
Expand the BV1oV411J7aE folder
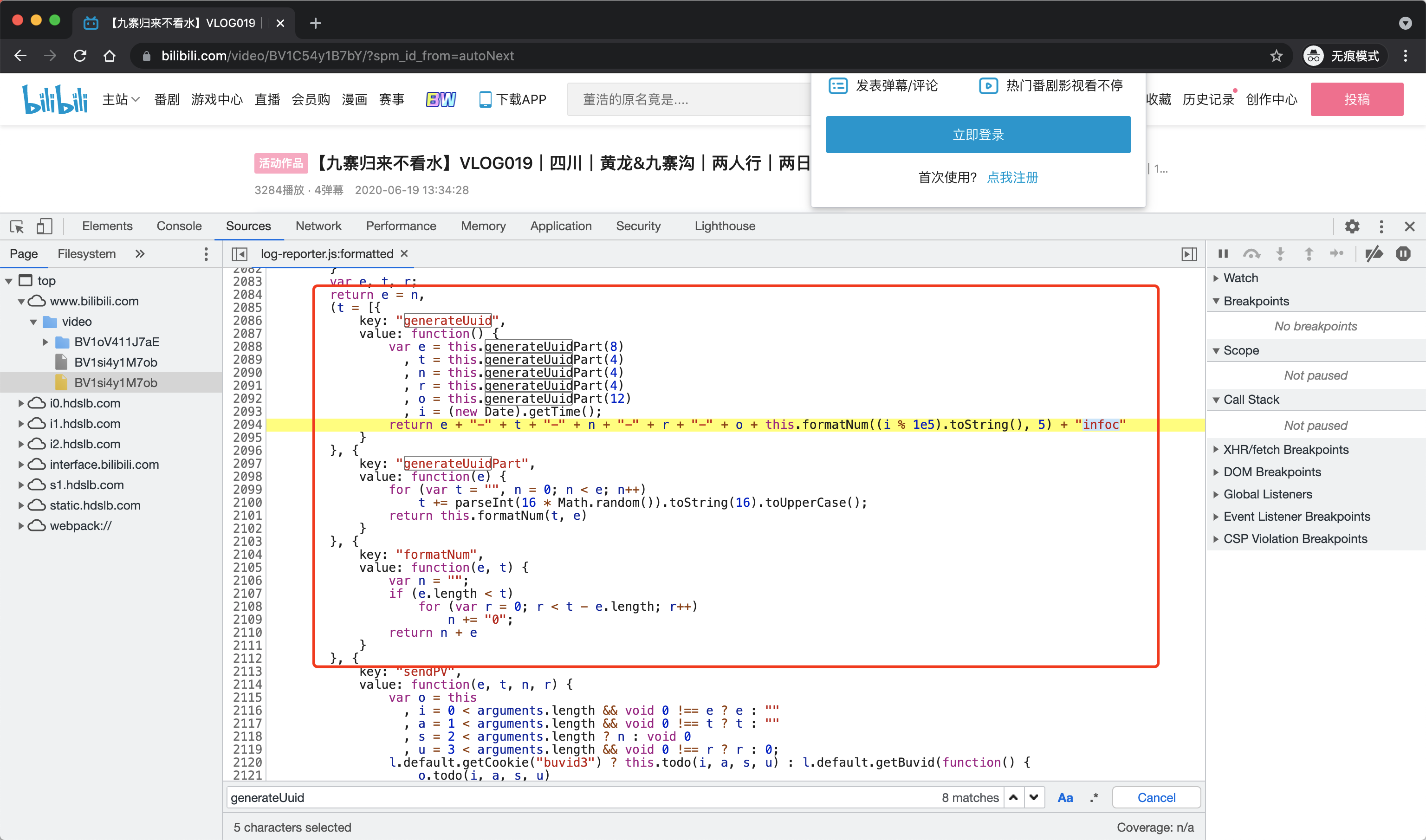45,342
